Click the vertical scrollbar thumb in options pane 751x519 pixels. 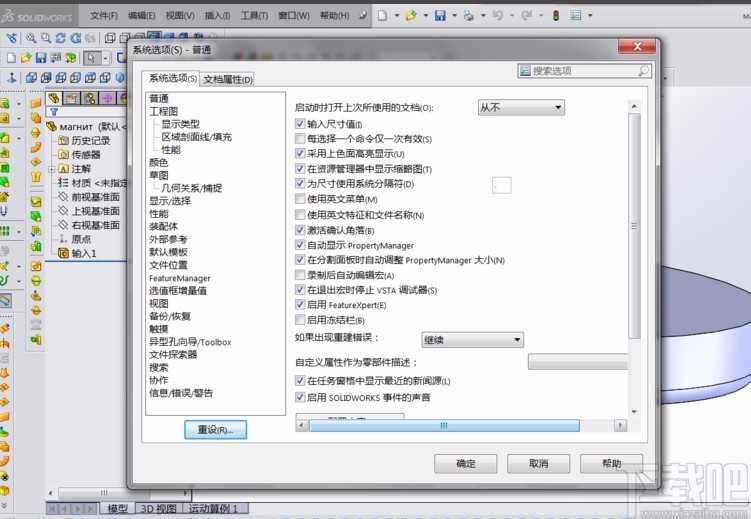(634, 226)
